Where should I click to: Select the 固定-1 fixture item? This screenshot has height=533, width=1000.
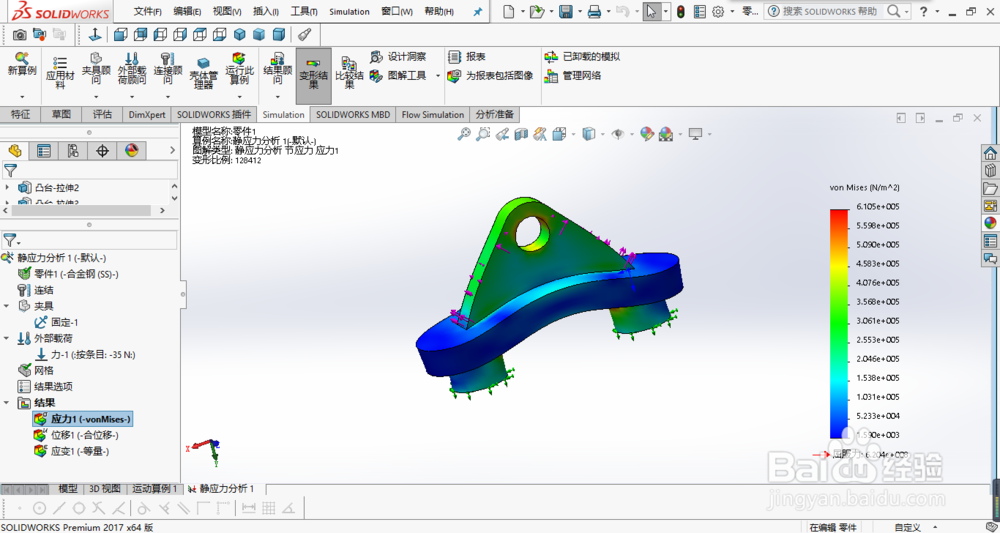[x=56, y=322]
